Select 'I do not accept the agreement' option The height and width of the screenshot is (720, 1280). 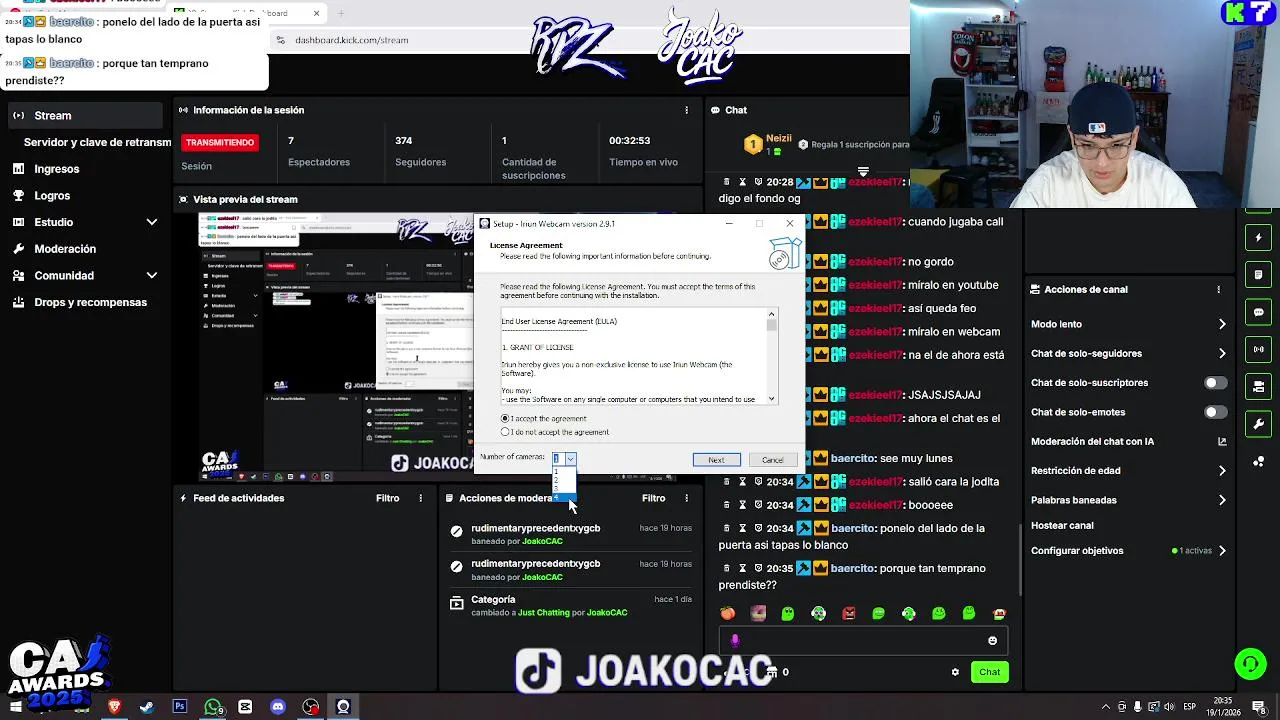coord(506,432)
